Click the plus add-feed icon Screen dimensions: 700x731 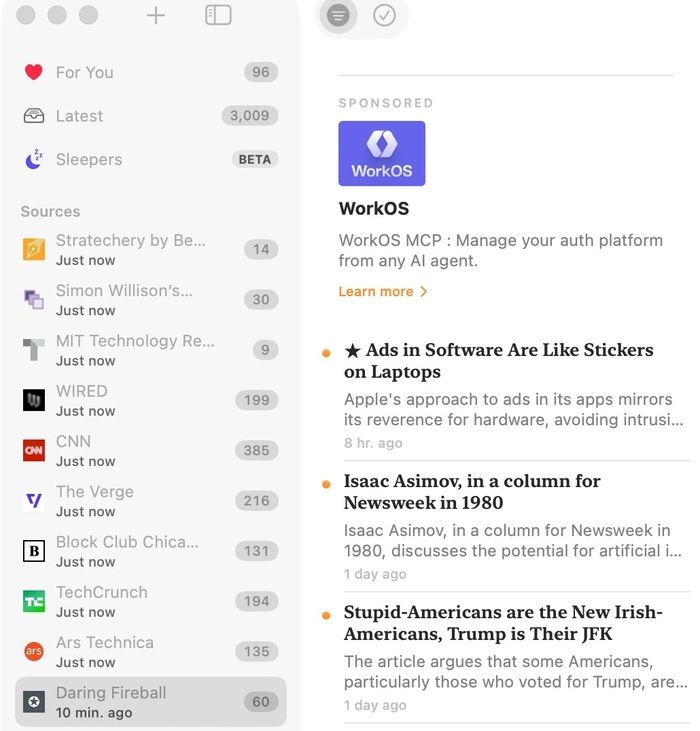156,15
